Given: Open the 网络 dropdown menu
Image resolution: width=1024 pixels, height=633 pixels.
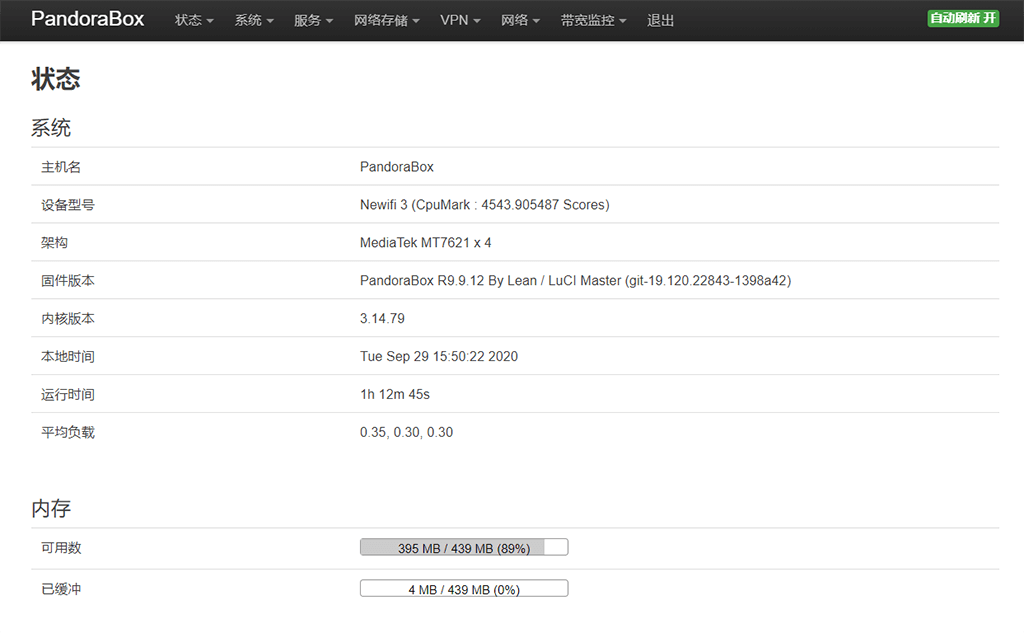Looking at the screenshot, I should click(x=520, y=20).
